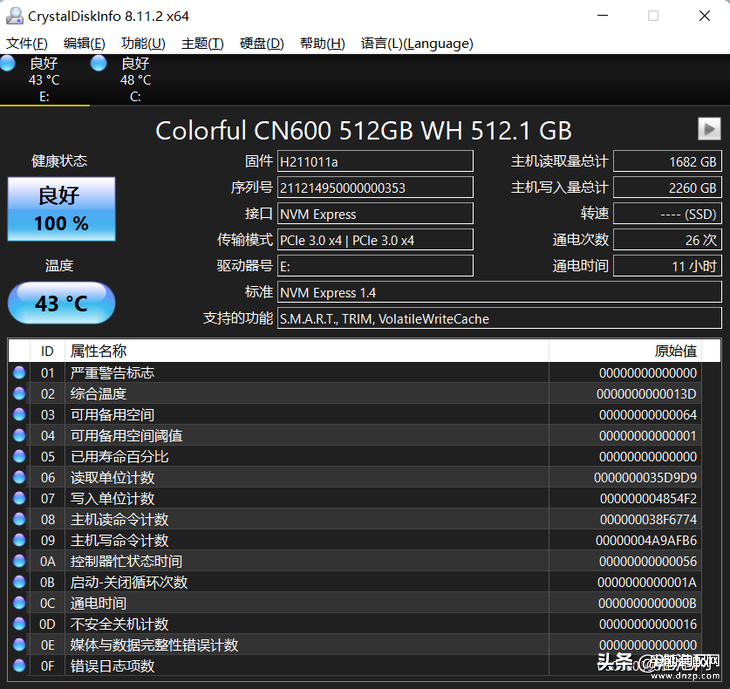The image size is (730, 689).
Task: Open the 语言(L)(Language) menu
Action: (x=417, y=43)
